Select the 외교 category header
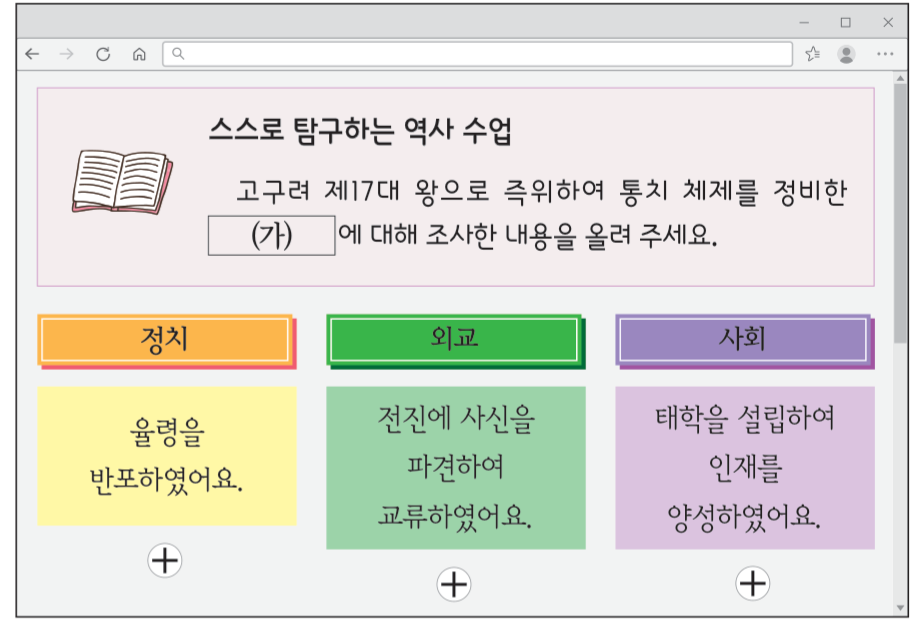 pyautogui.click(x=453, y=338)
